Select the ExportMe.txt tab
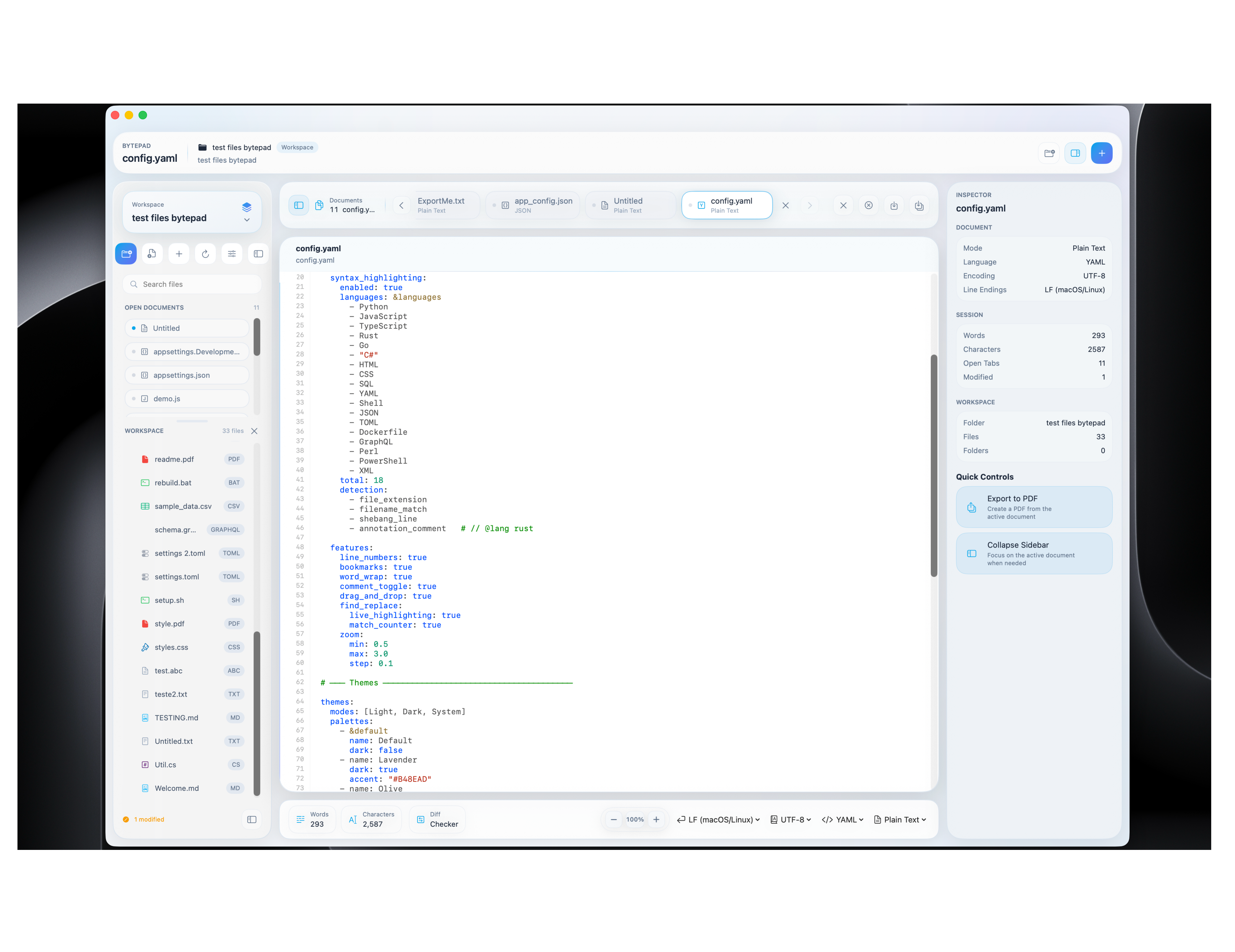 pos(442,205)
